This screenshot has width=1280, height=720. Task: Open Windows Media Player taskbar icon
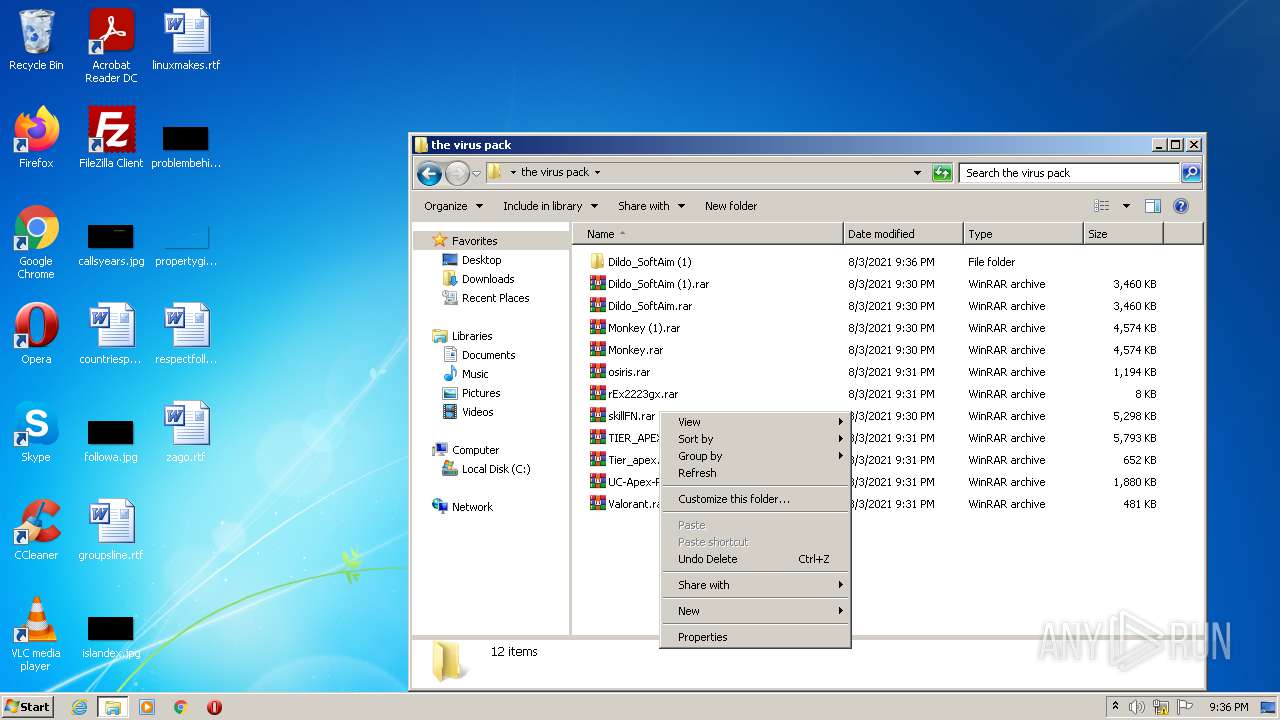[x=147, y=707]
